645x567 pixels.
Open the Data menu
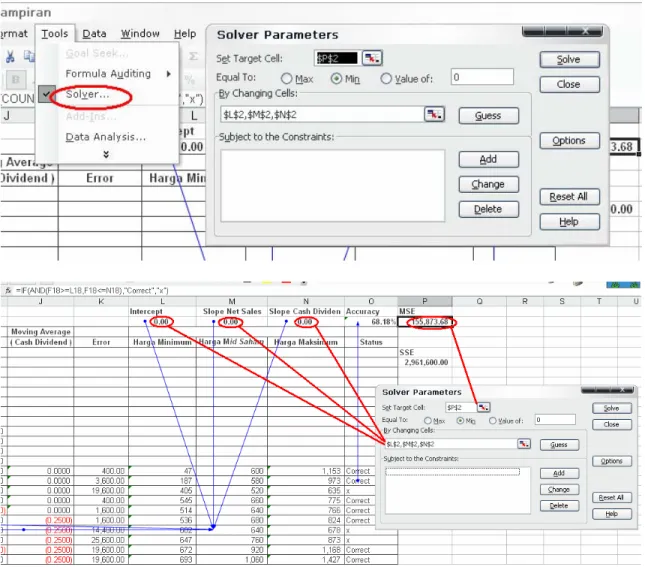click(x=94, y=34)
